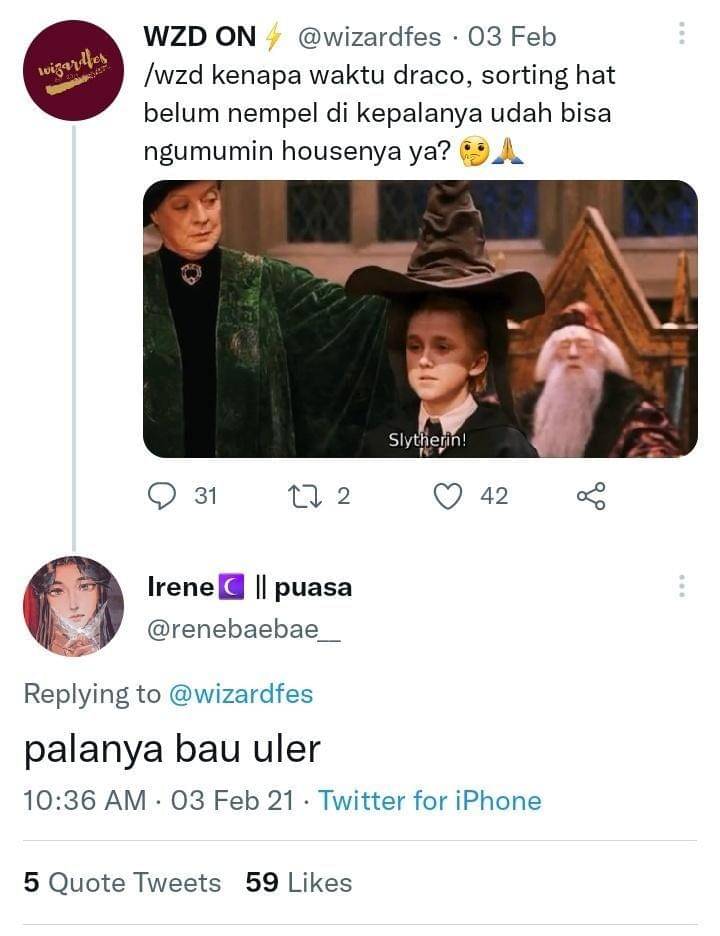Image resolution: width=720 pixels, height=936 pixels.
Task: View the 5 Quote Tweets
Action: point(122,883)
